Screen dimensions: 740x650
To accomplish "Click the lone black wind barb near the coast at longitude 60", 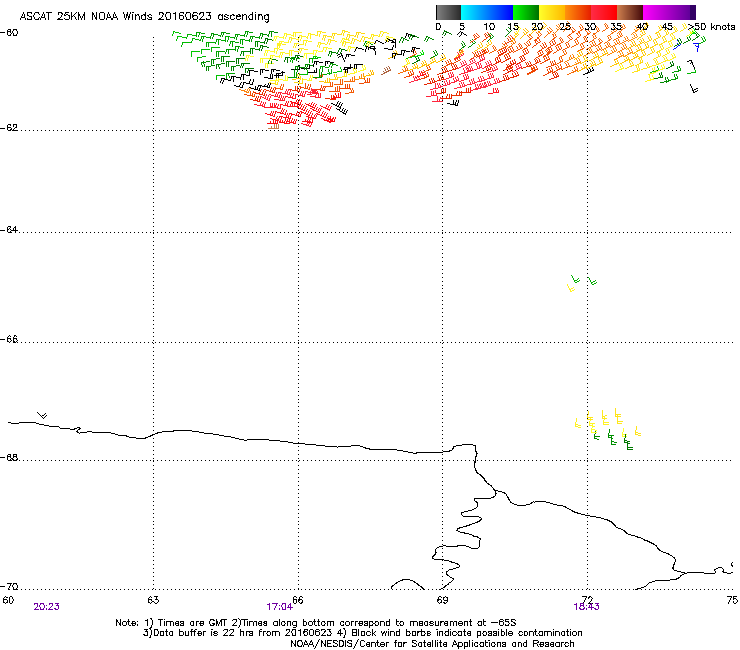I will pyautogui.click(x=42, y=415).
